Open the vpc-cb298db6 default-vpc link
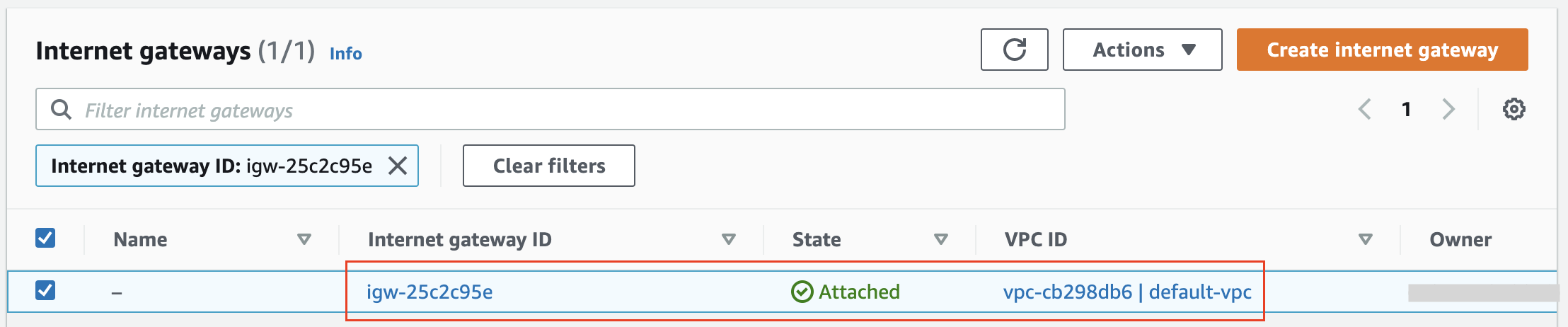 1127,292
